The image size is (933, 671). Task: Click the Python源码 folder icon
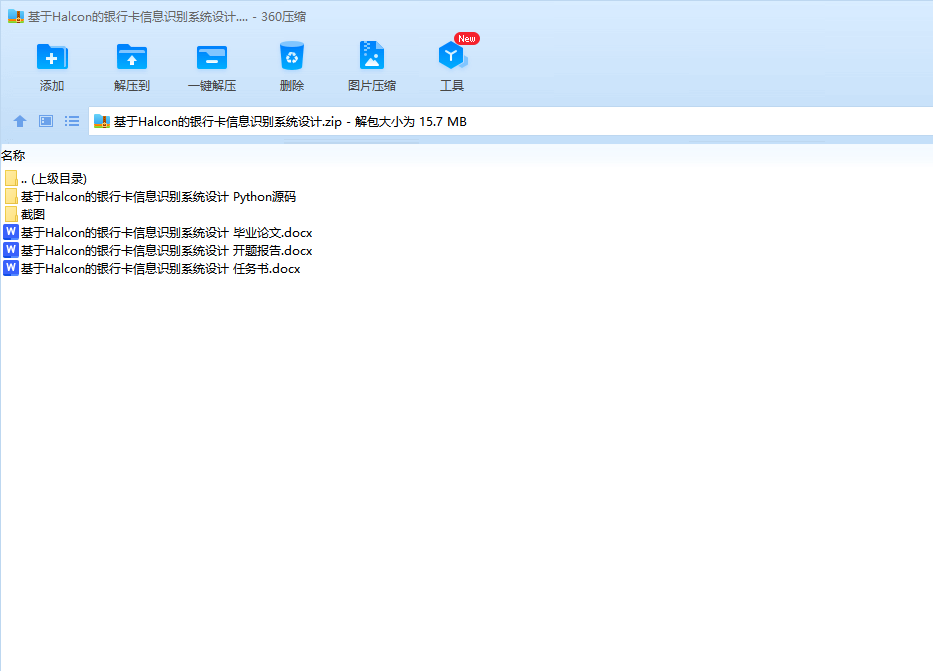pos(11,196)
